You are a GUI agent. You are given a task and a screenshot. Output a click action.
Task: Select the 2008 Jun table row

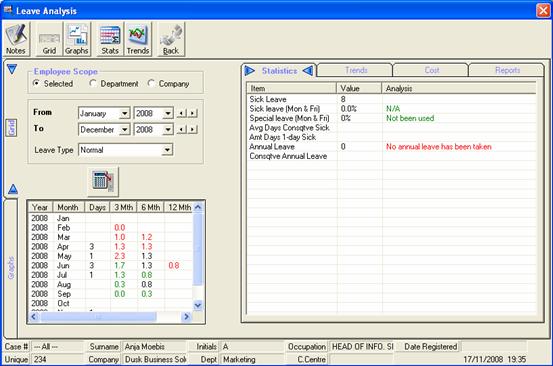tap(110, 266)
